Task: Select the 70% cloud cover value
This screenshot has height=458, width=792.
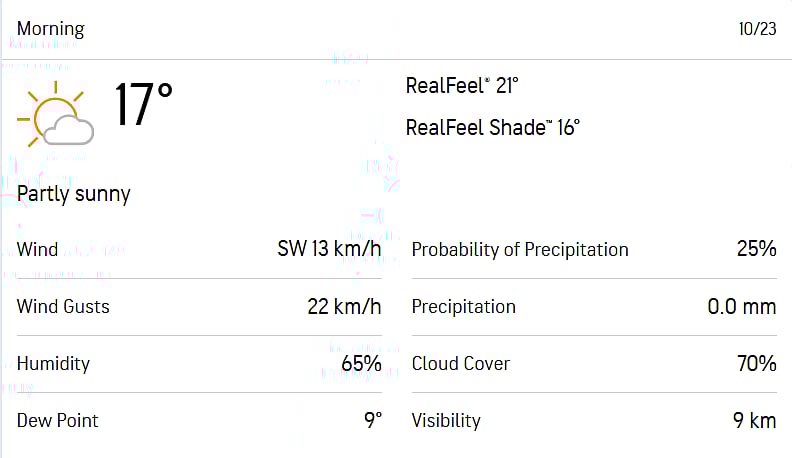Action: (x=756, y=363)
